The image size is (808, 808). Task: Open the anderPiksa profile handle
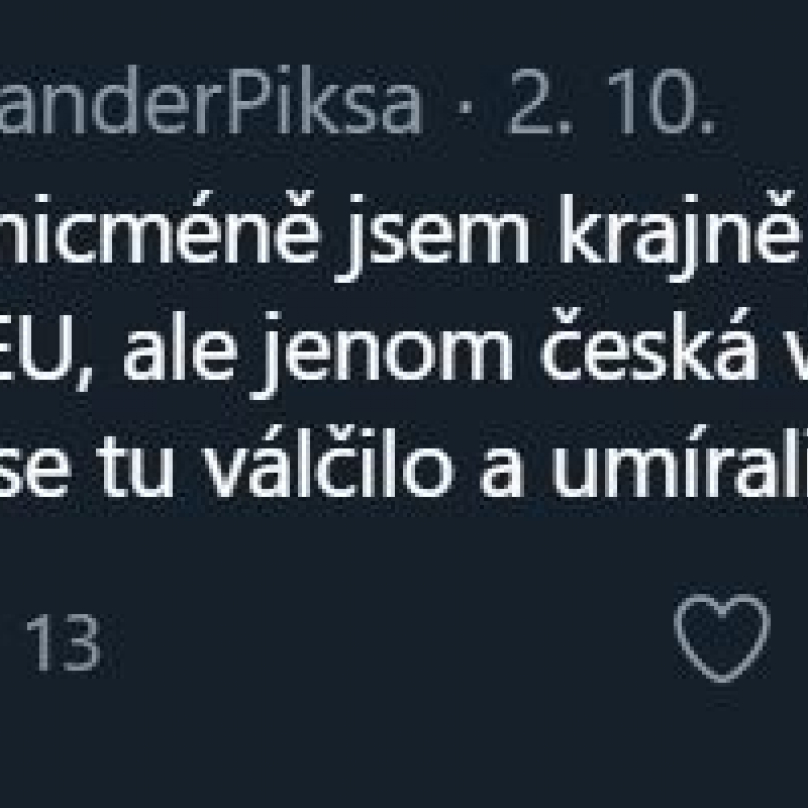point(211,100)
